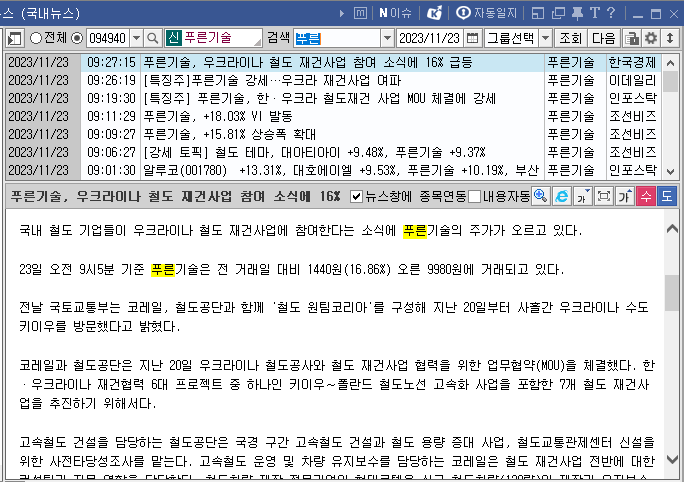This screenshot has width=684, height=482.
Task: Increase font size with the 가 up icon
Action: 624,196
